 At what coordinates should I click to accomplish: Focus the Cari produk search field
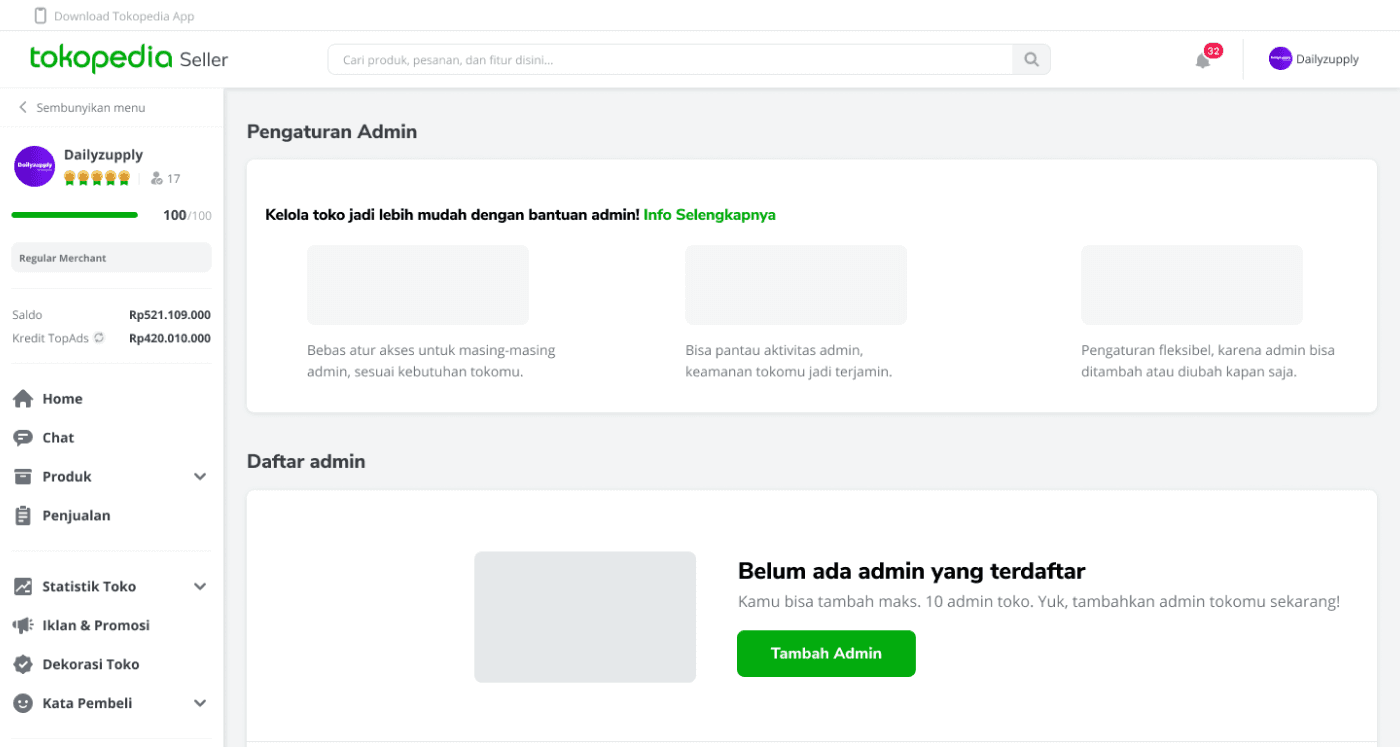click(670, 60)
